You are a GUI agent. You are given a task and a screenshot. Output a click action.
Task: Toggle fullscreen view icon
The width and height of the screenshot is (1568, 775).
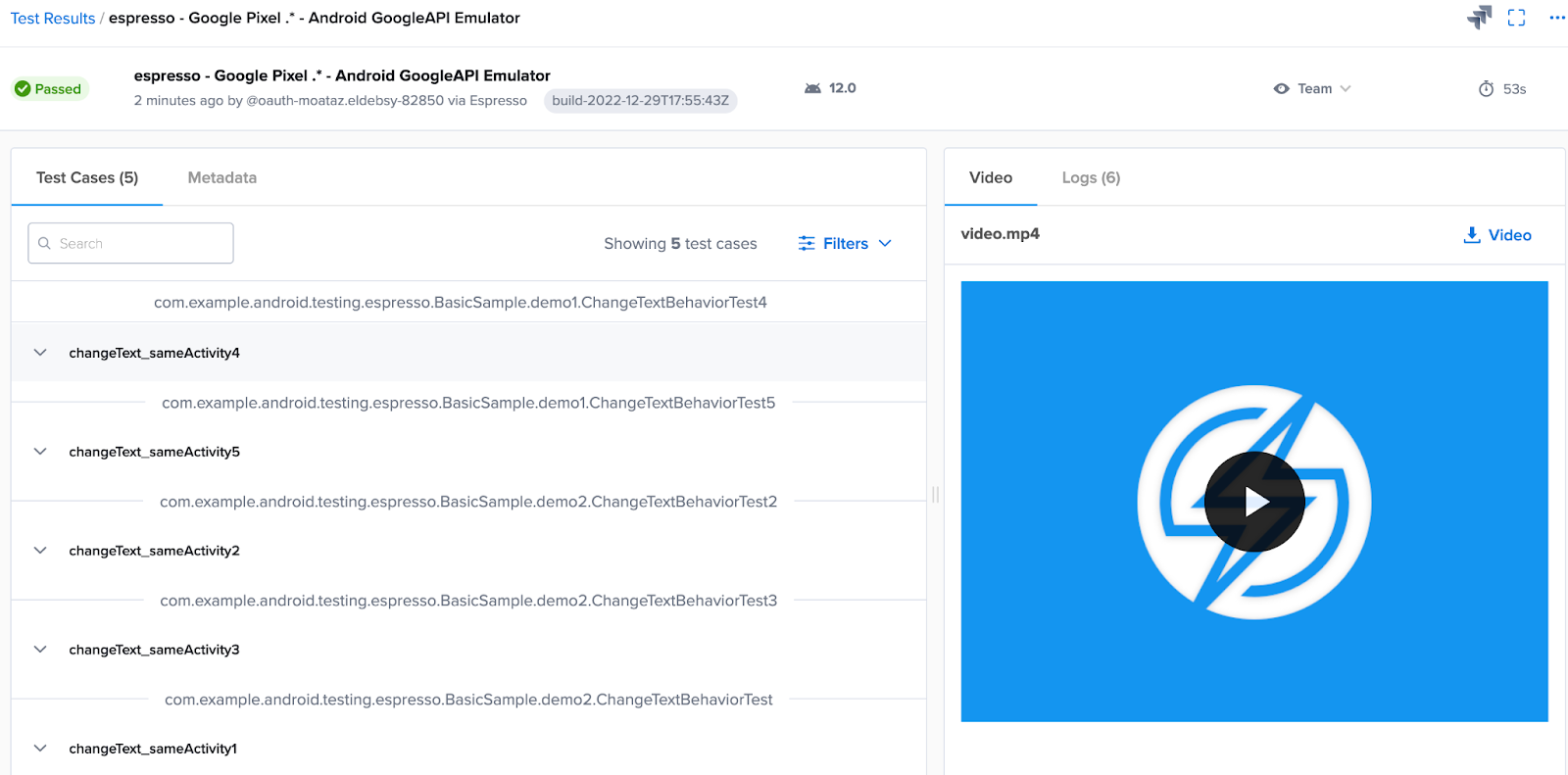point(1516,18)
